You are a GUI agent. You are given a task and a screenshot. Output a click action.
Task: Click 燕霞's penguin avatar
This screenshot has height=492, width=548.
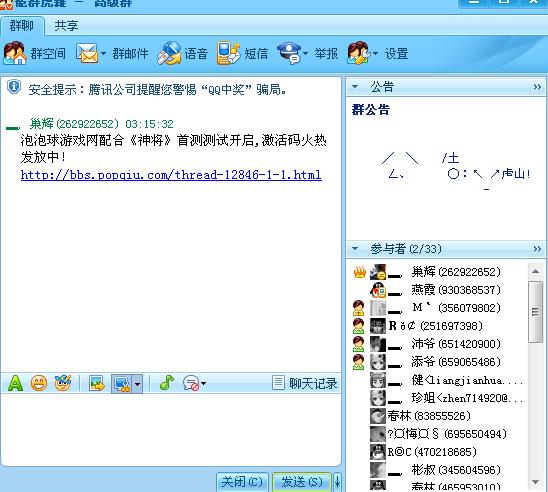[378, 290]
